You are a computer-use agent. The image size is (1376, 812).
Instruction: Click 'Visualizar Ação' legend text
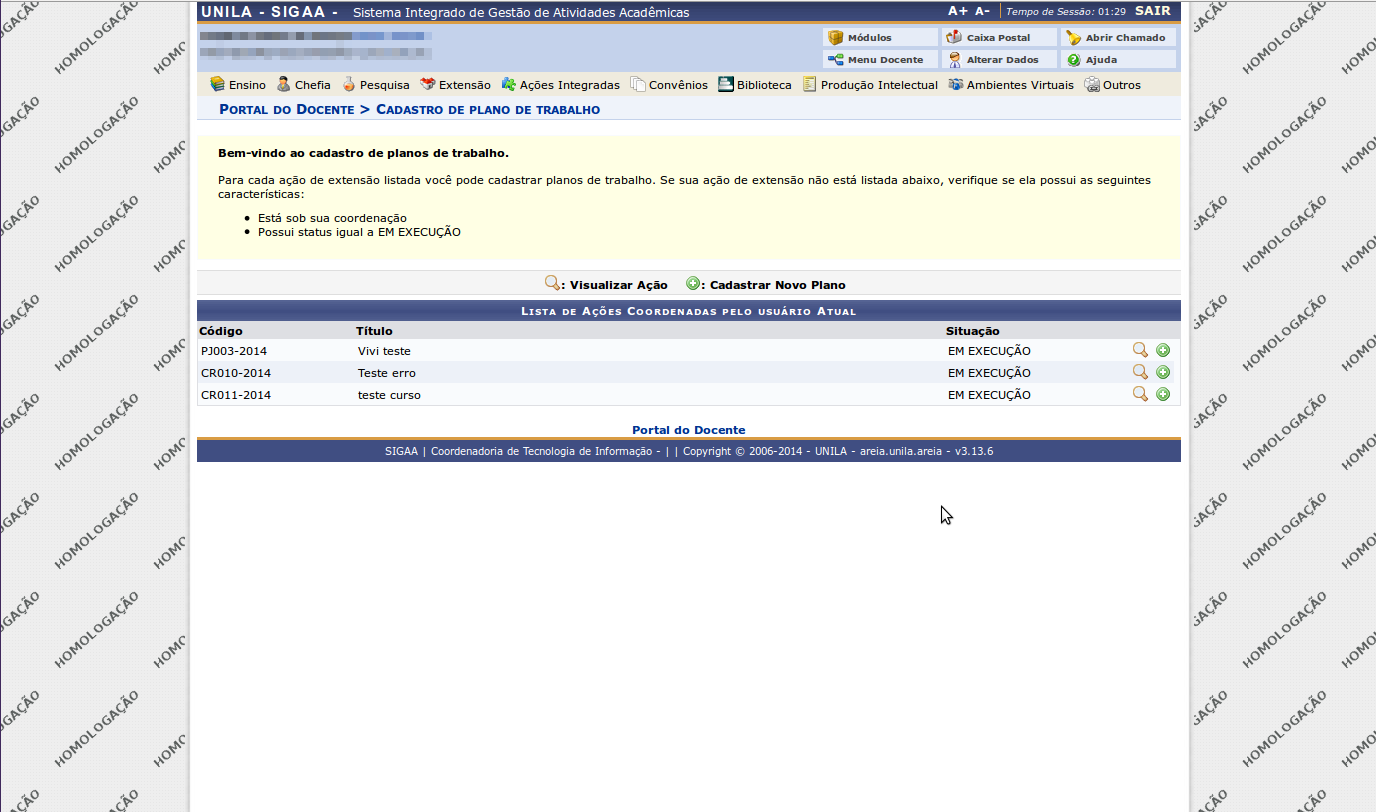[618, 285]
